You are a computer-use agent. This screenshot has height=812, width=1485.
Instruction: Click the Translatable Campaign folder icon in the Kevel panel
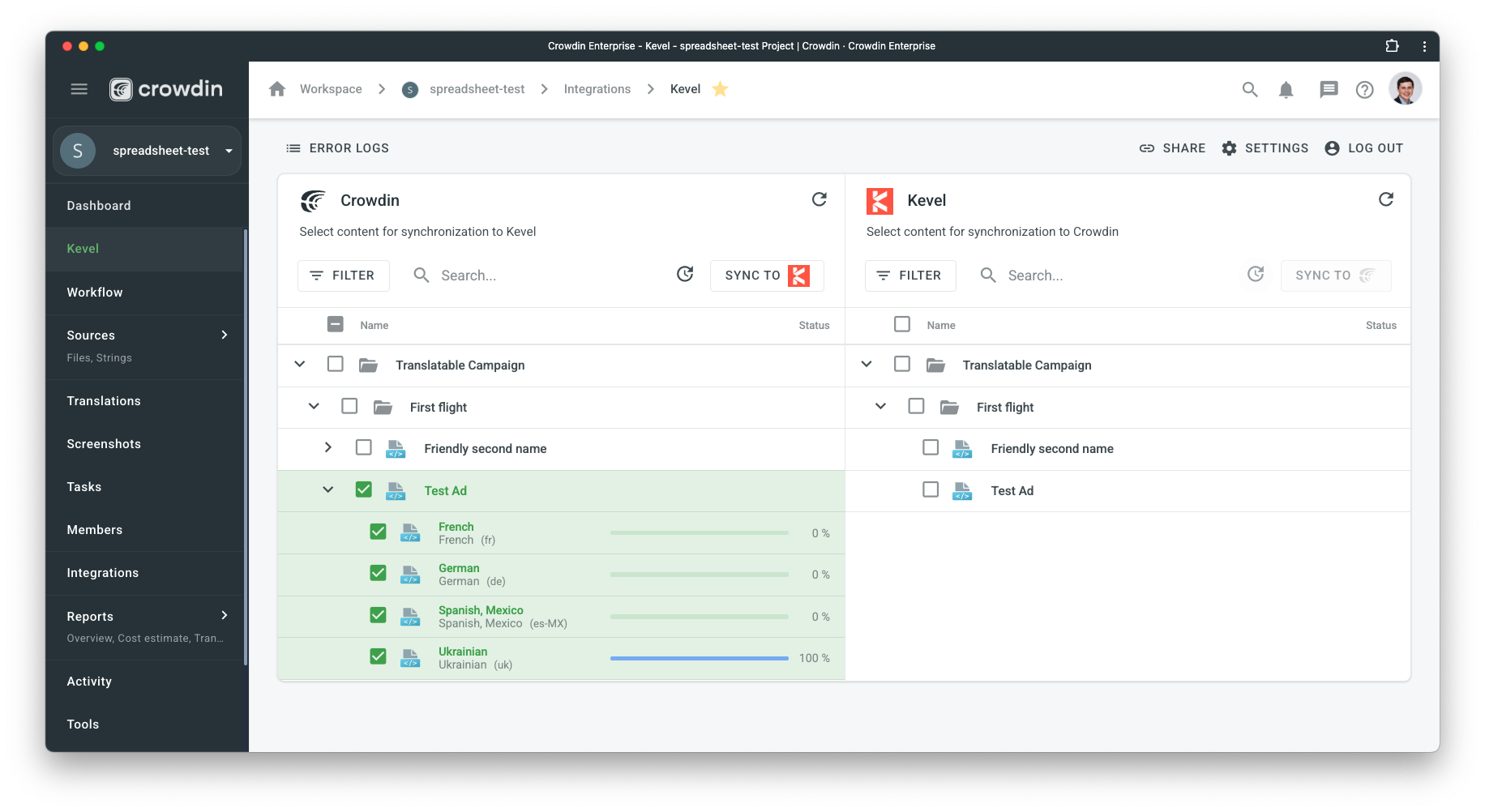click(x=935, y=365)
